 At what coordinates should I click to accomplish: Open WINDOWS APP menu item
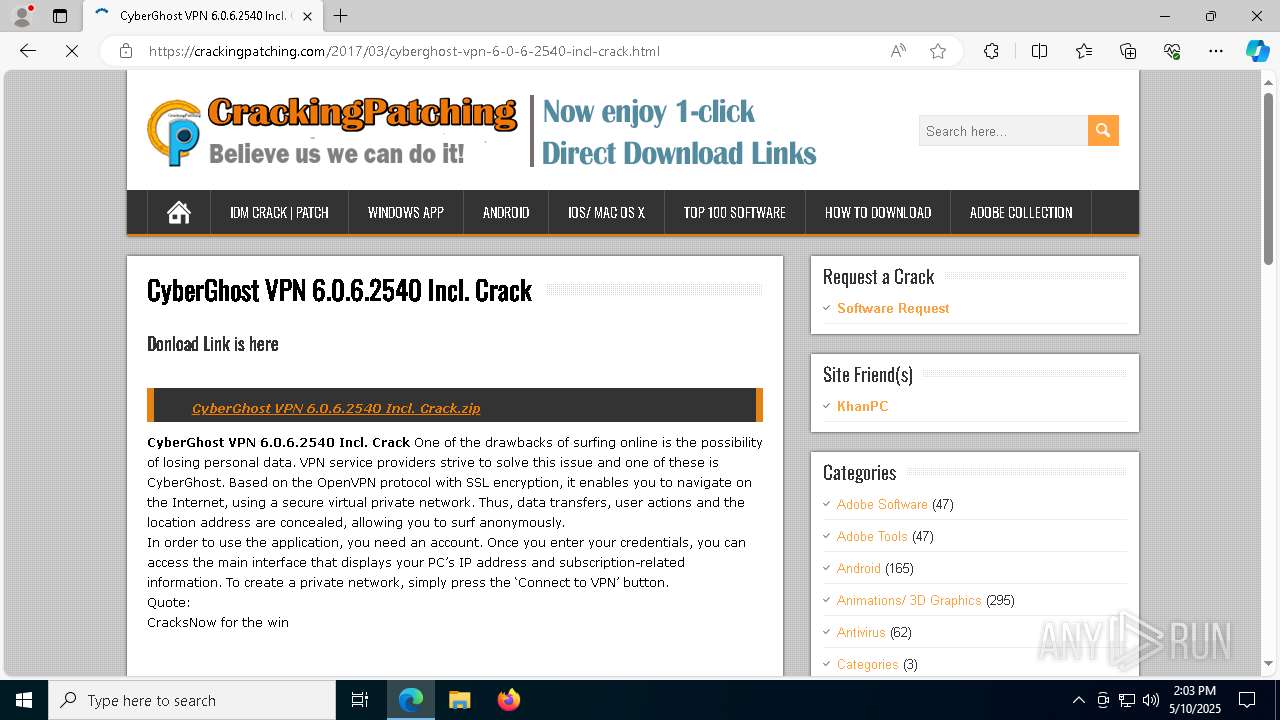pyautogui.click(x=405, y=212)
